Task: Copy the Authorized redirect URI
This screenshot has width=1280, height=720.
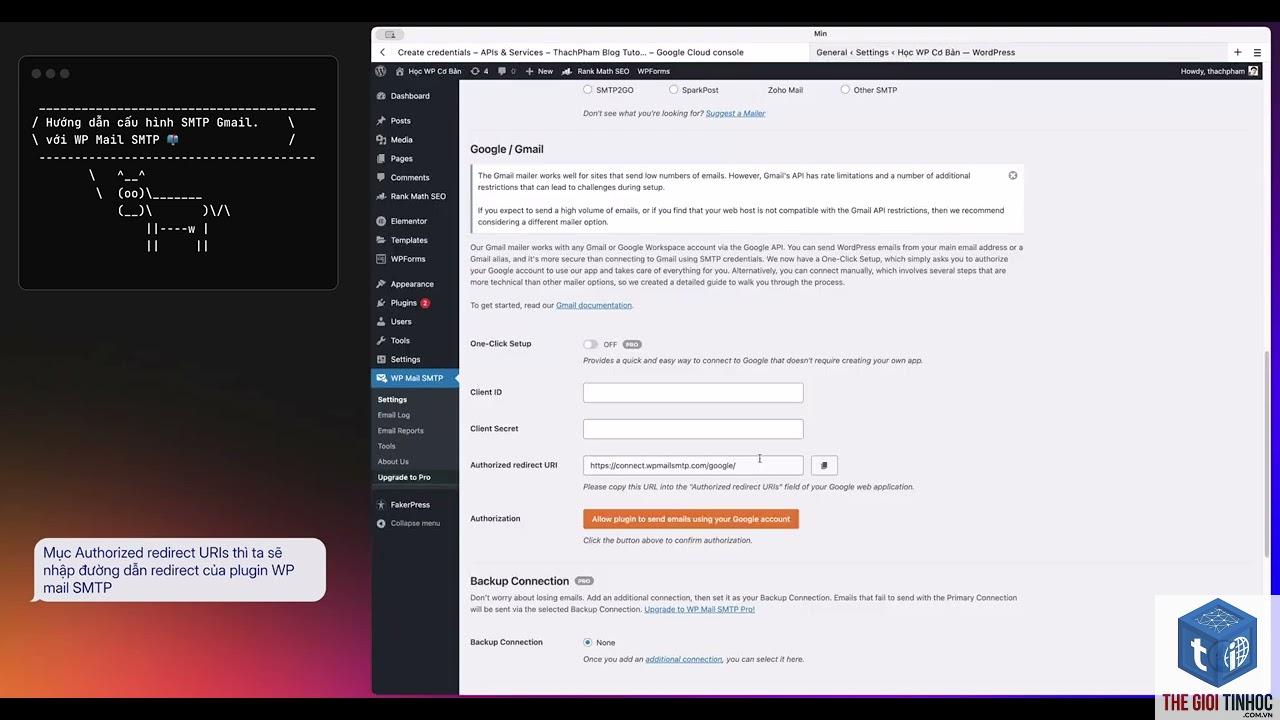Action: point(824,465)
